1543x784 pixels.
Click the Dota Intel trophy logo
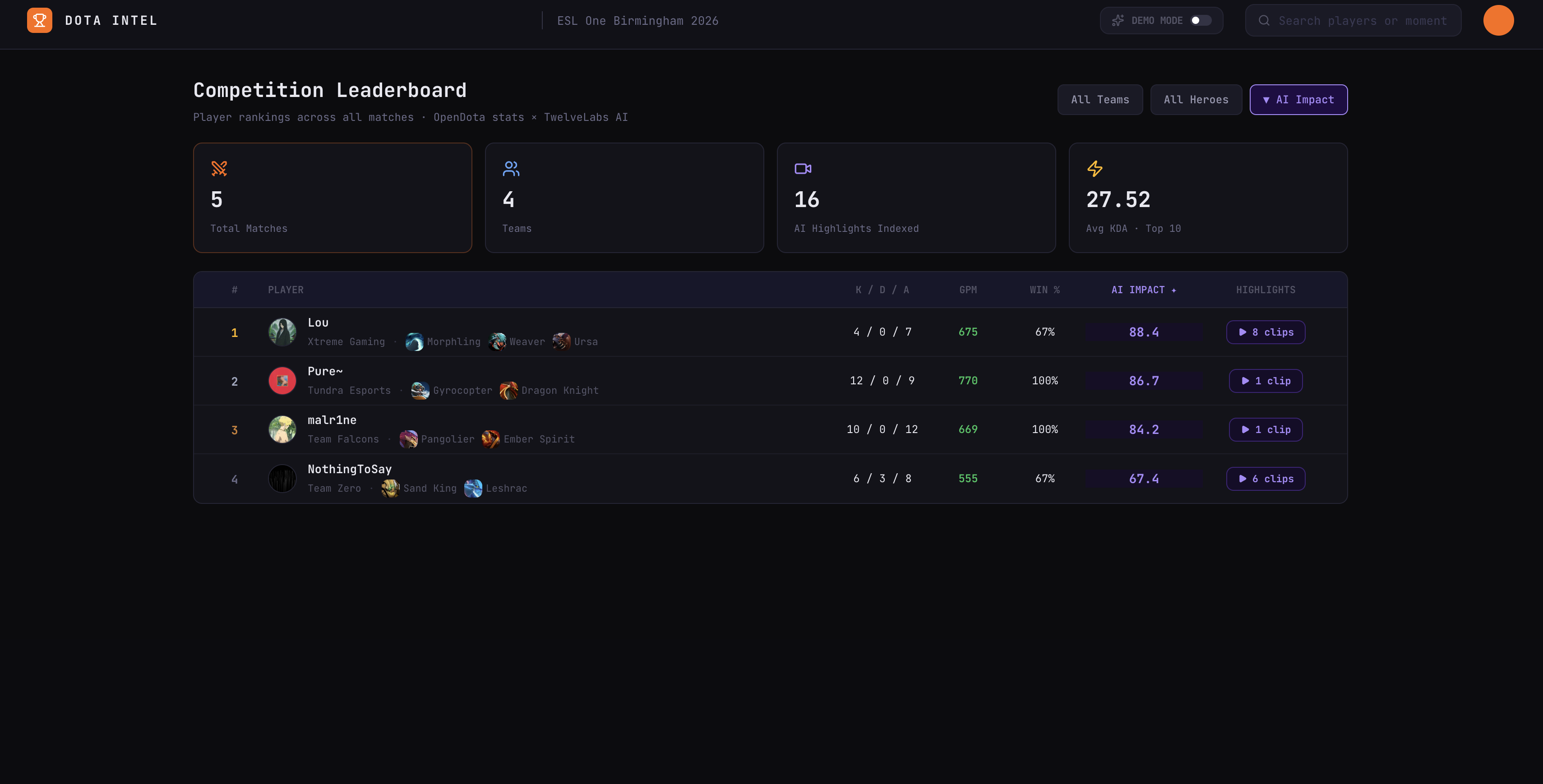point(40,20)
